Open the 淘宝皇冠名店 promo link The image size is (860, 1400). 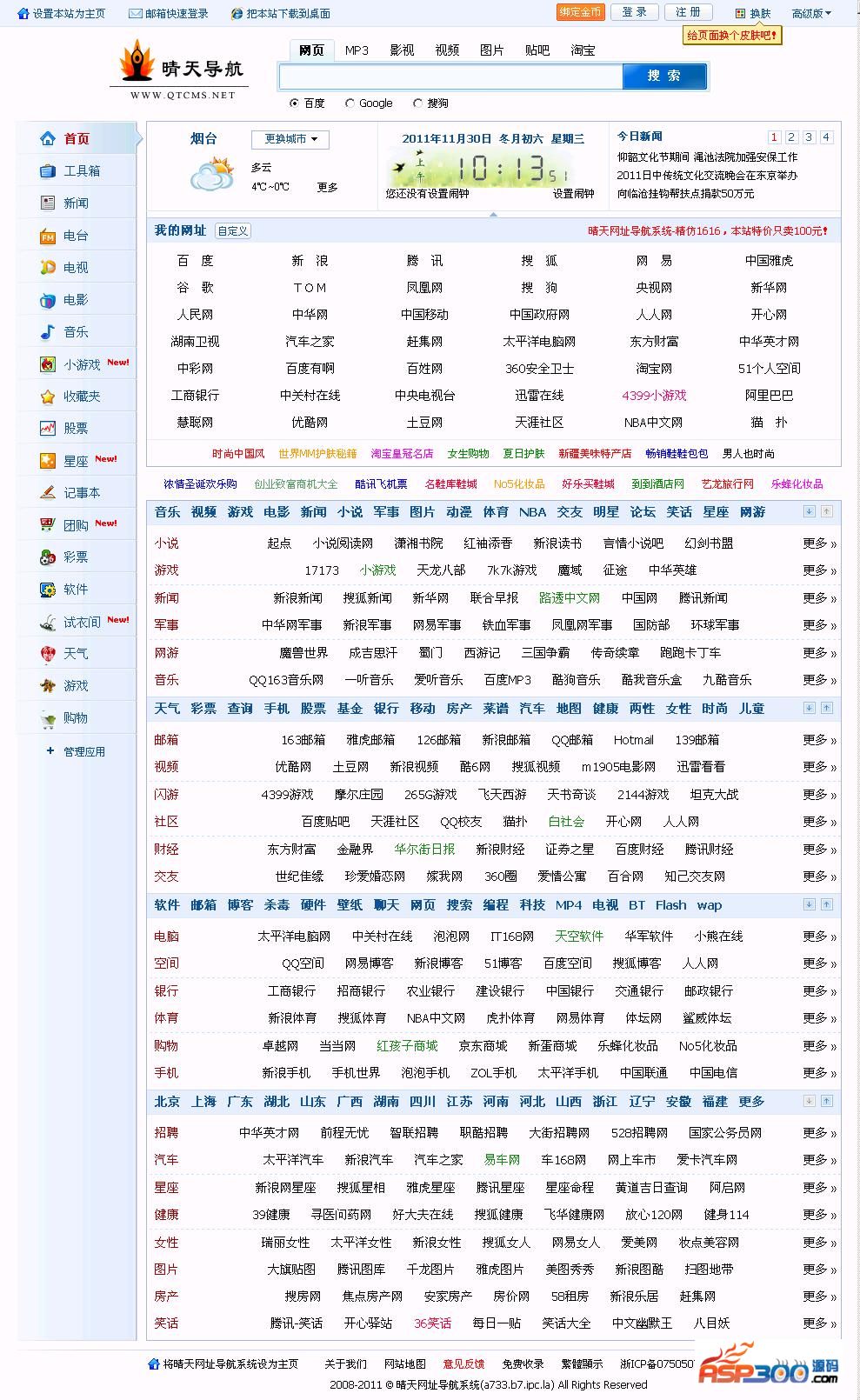pyautogui.click(x=402, y=453)
